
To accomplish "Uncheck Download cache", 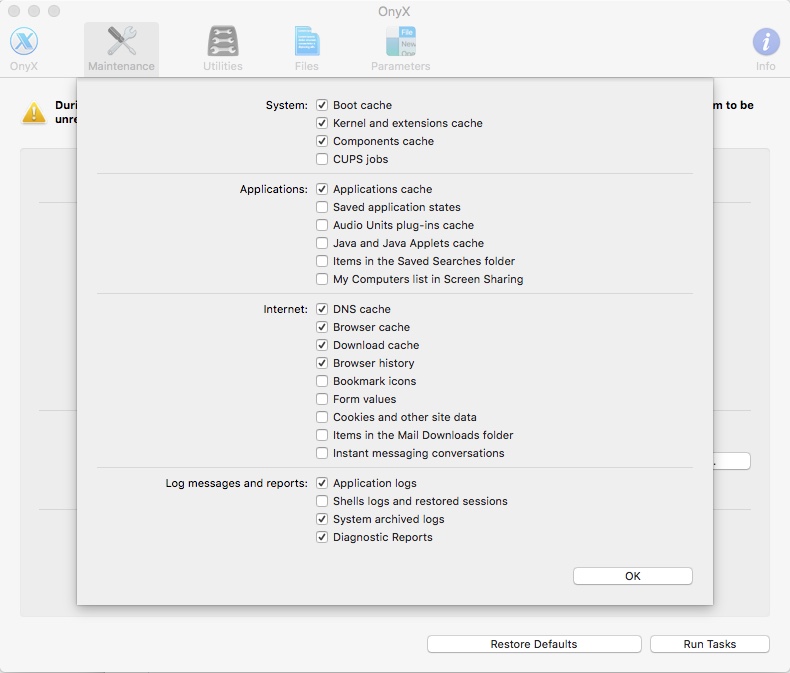I will point(322,345).
